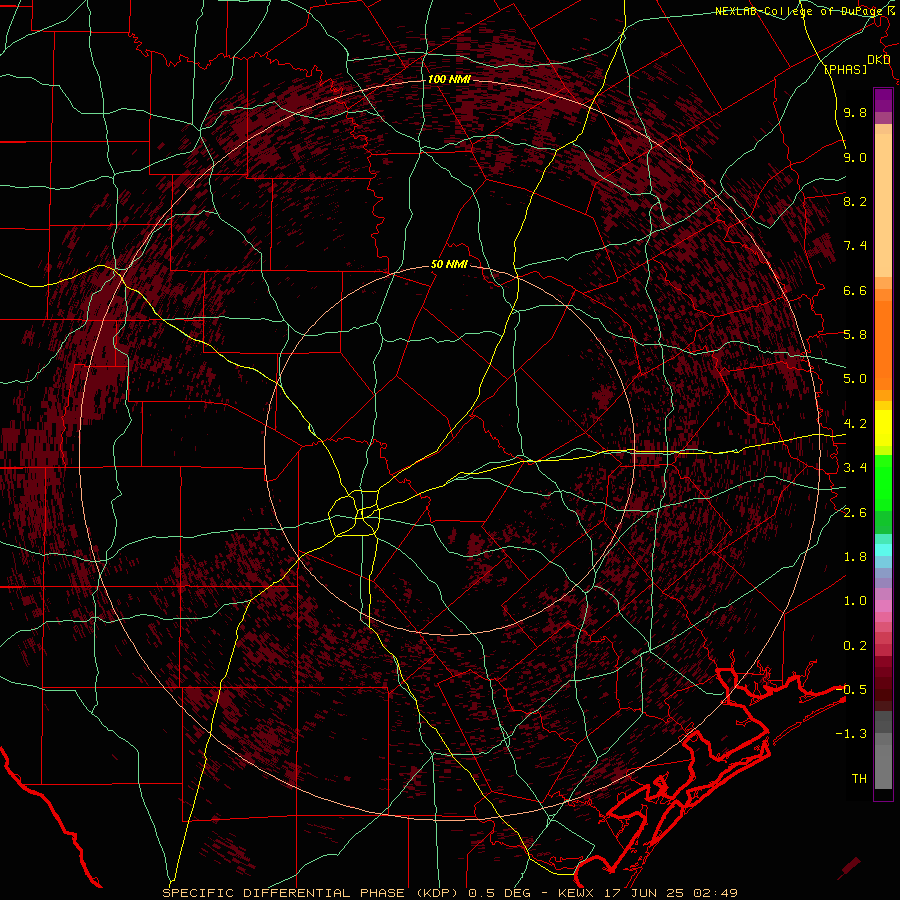The height and width of the screenshot is (900, 900).
Task: Click the light peach segment of the color bar
Action: pyautogui.click(x=883, y=205)
